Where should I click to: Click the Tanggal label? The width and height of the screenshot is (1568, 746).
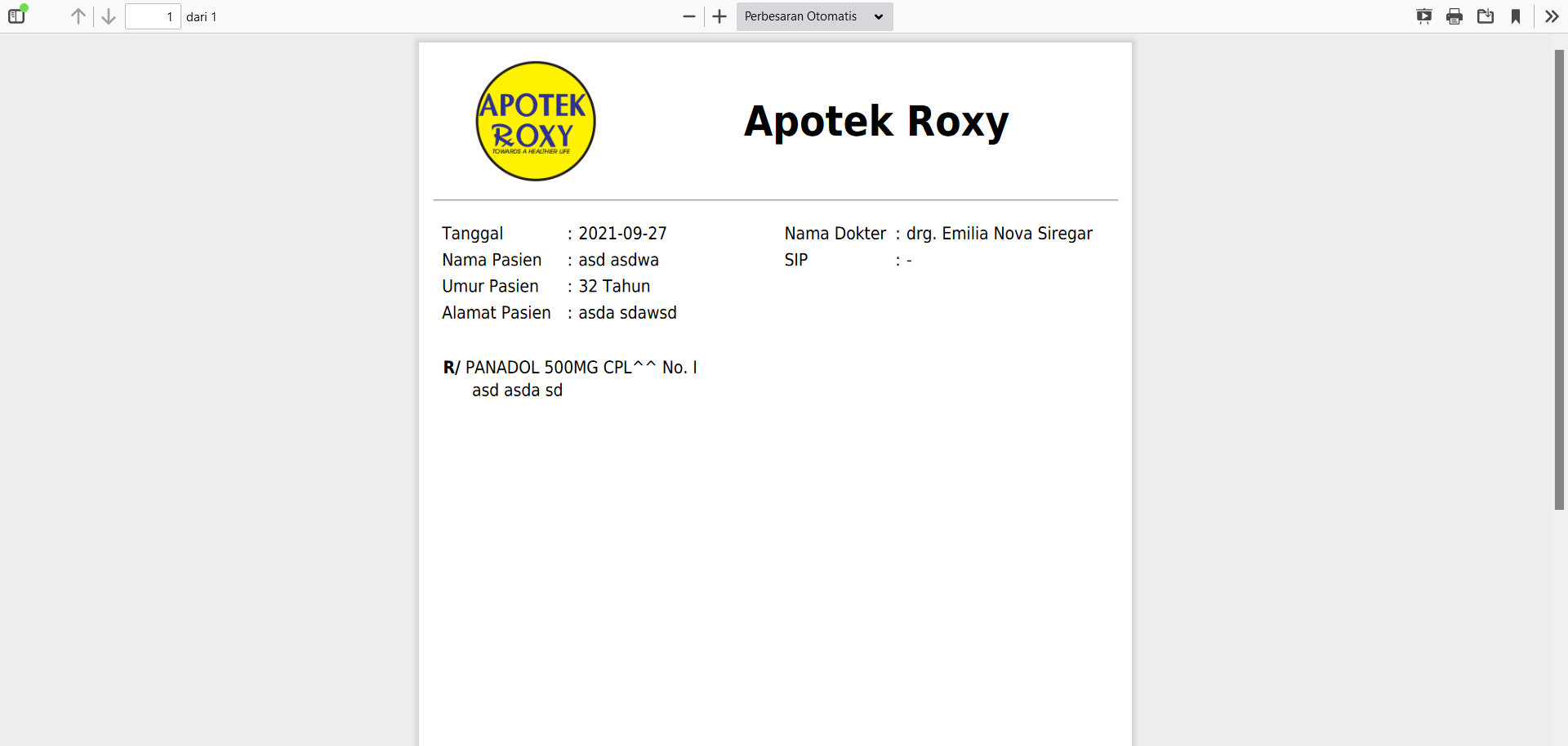pyautogui.click(x=472, y=234)
